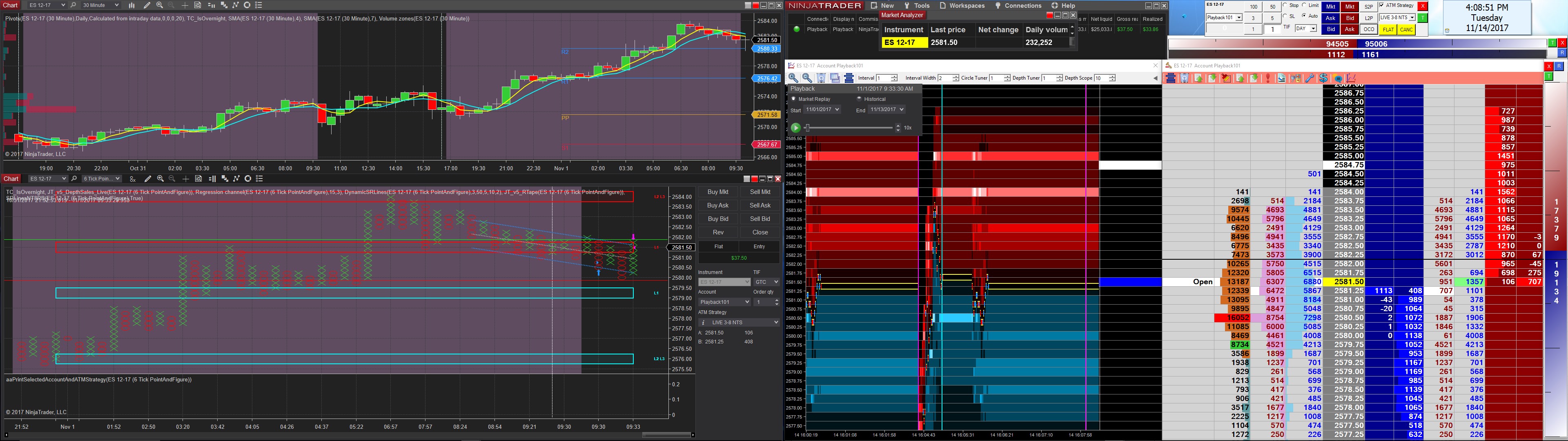1568x441 pixels.
Task: Select the Historical radio button
Action: pos(860,99)
